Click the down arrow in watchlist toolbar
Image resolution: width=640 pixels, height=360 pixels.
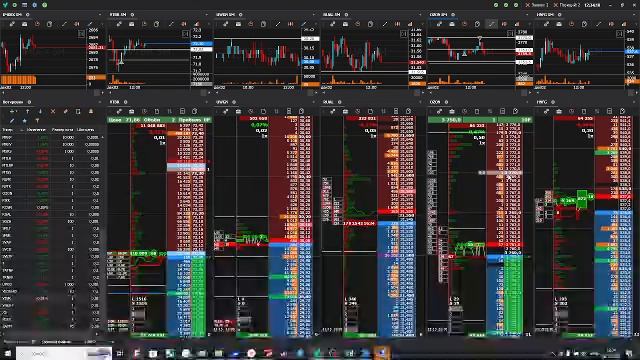(40, 111)
